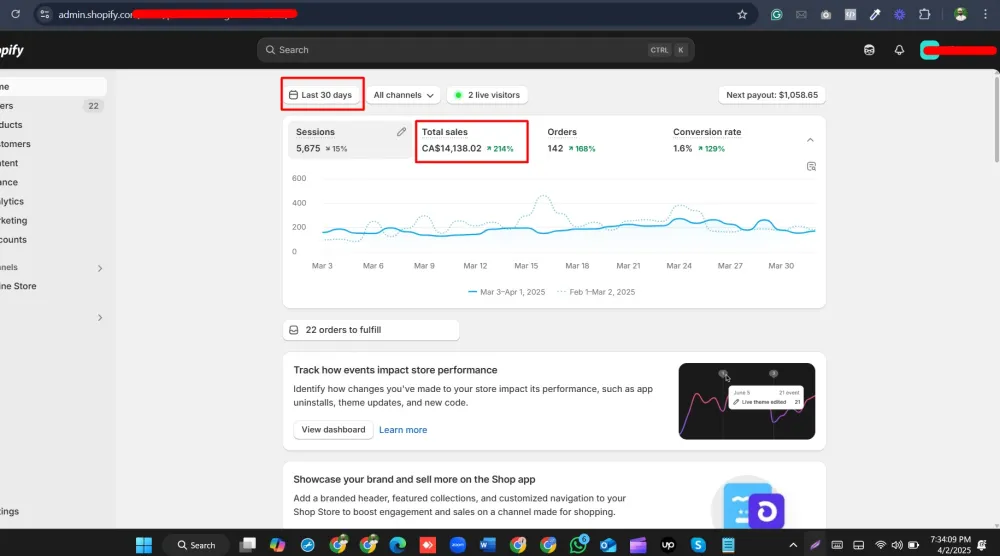Click Next payout: $1,058.65 button

pyautogui.click(x=772, y=95)
